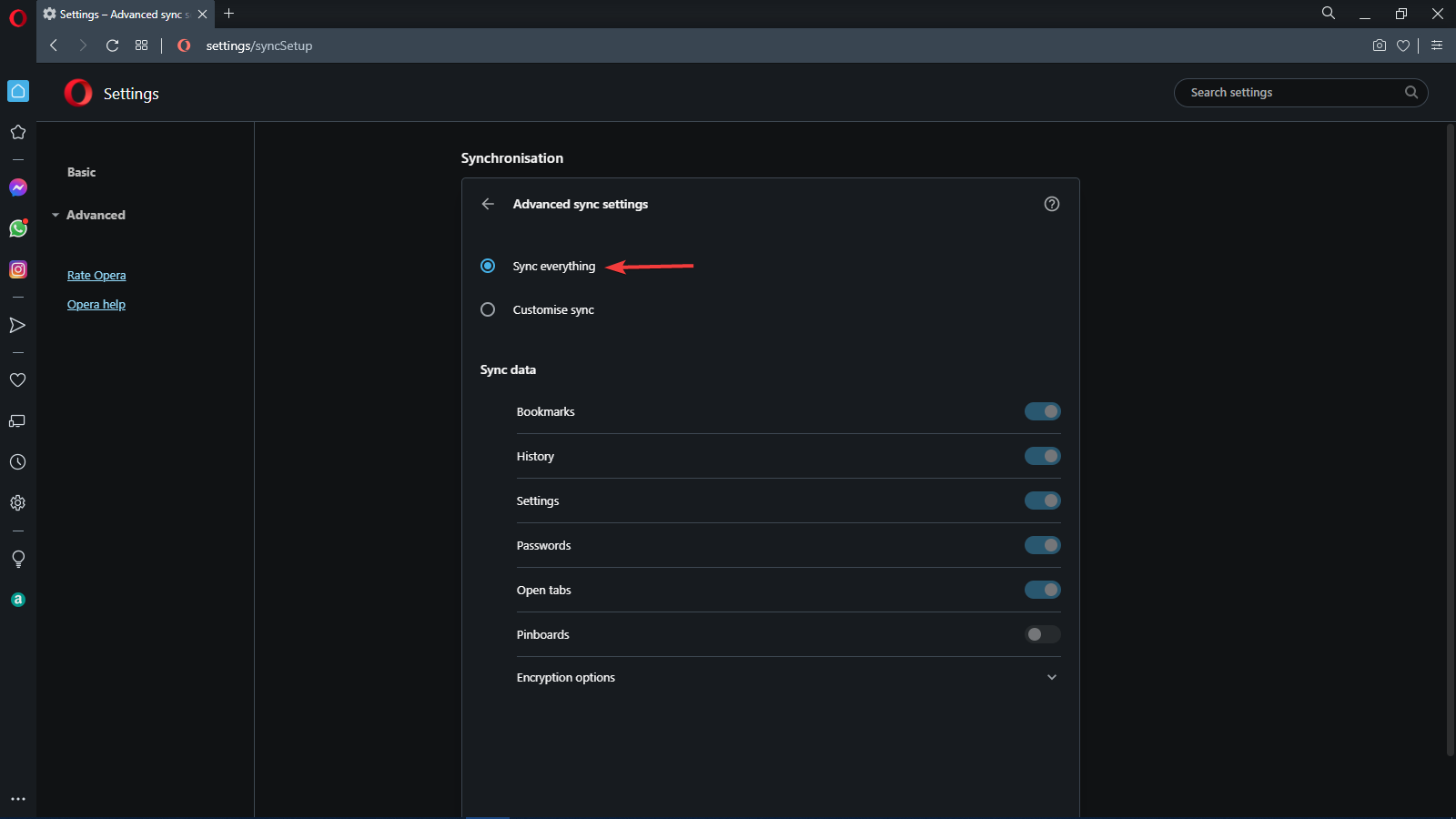Select the Customise sync radio button
This screenshot has width=1456, height=819.
tap(488, 310)
